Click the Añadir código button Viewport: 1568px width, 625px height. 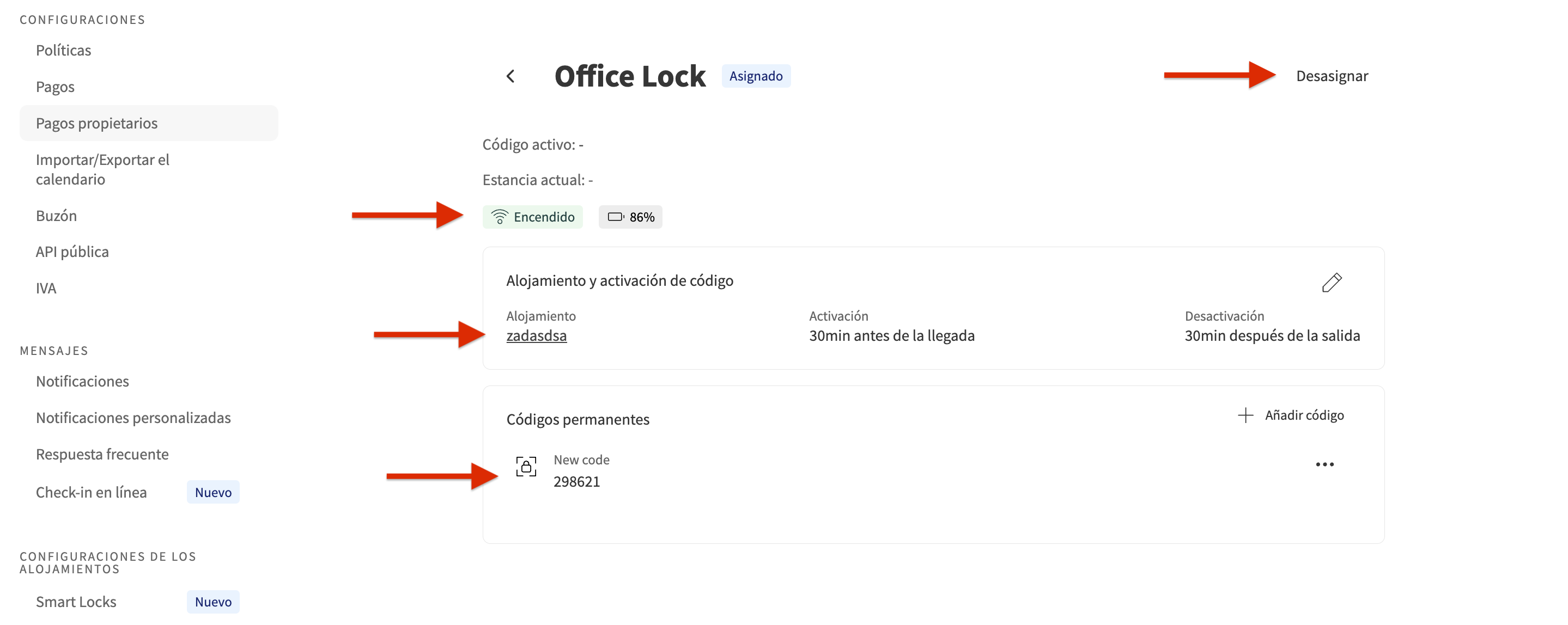tap(1303, 415)
